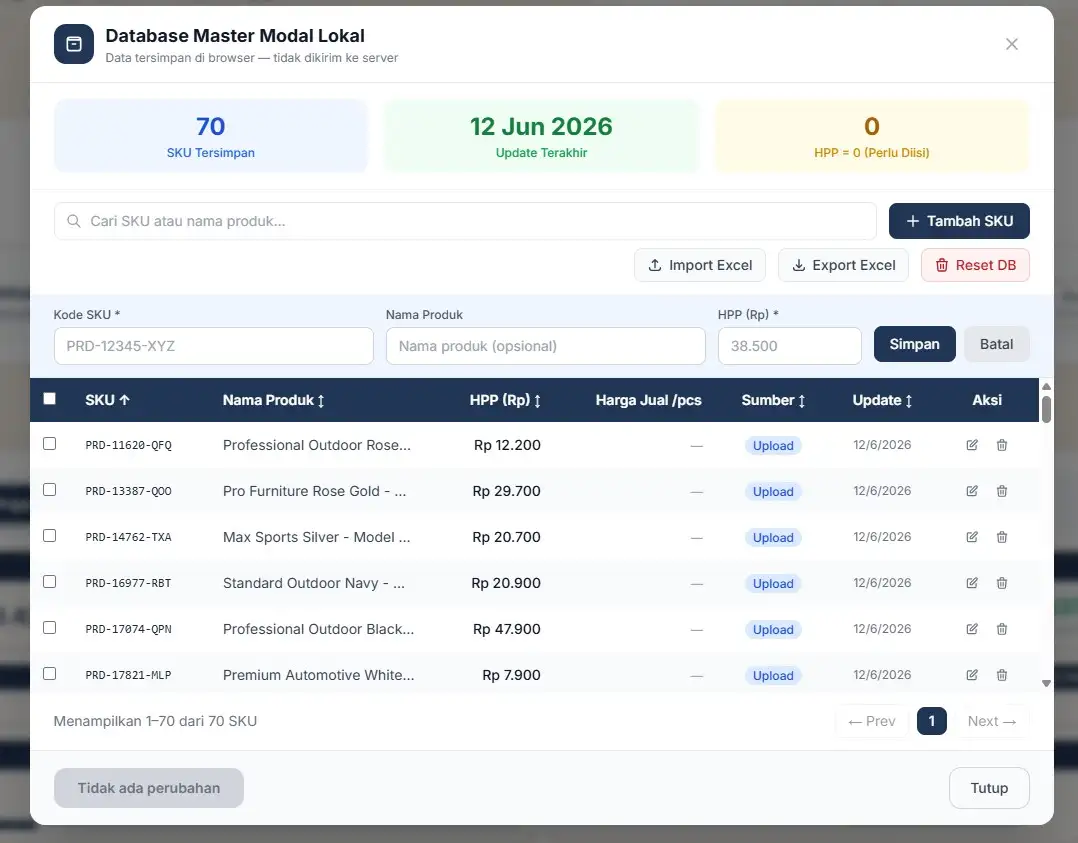1078x843 pixels.
Task: Select the PRD-17074-QPN row checkbox
Action: point(50,628)
